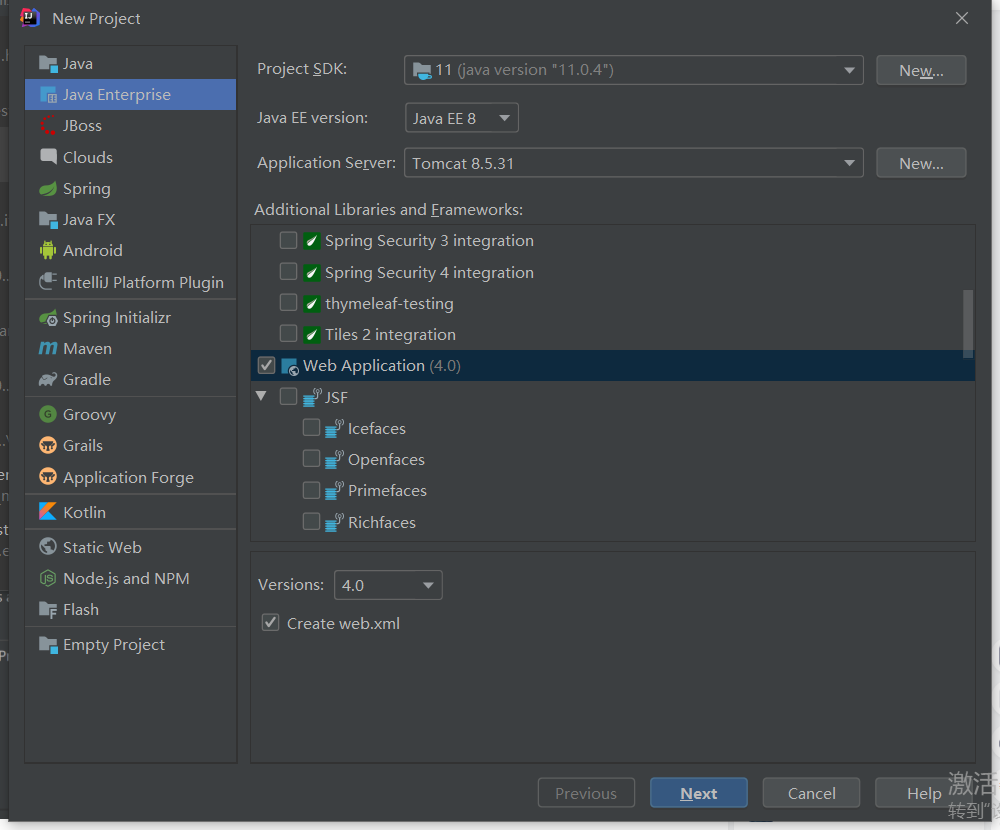
Task: Click the Primefaces library icon
Action: (334, 491)
